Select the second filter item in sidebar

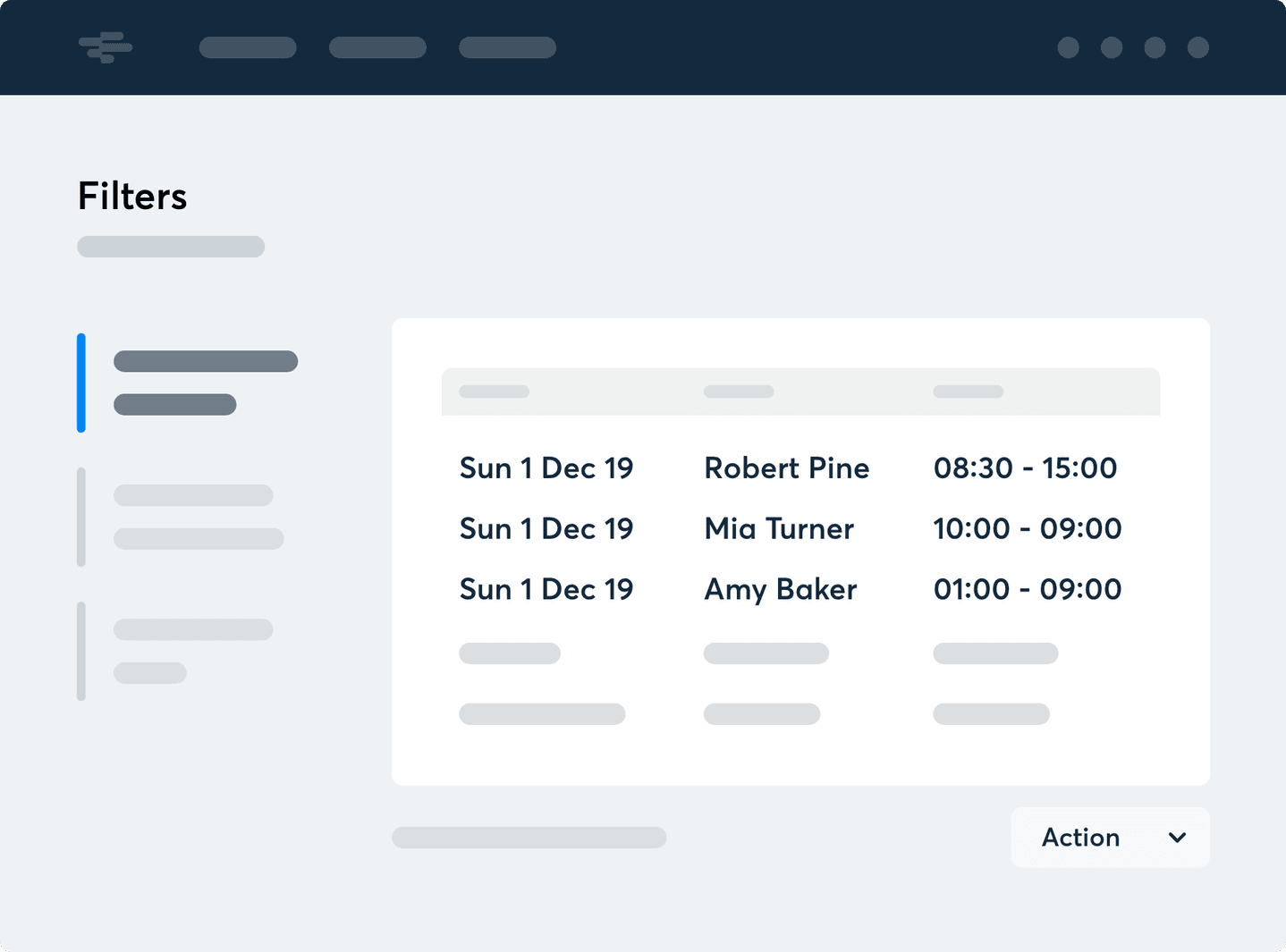tap(198, 517)
